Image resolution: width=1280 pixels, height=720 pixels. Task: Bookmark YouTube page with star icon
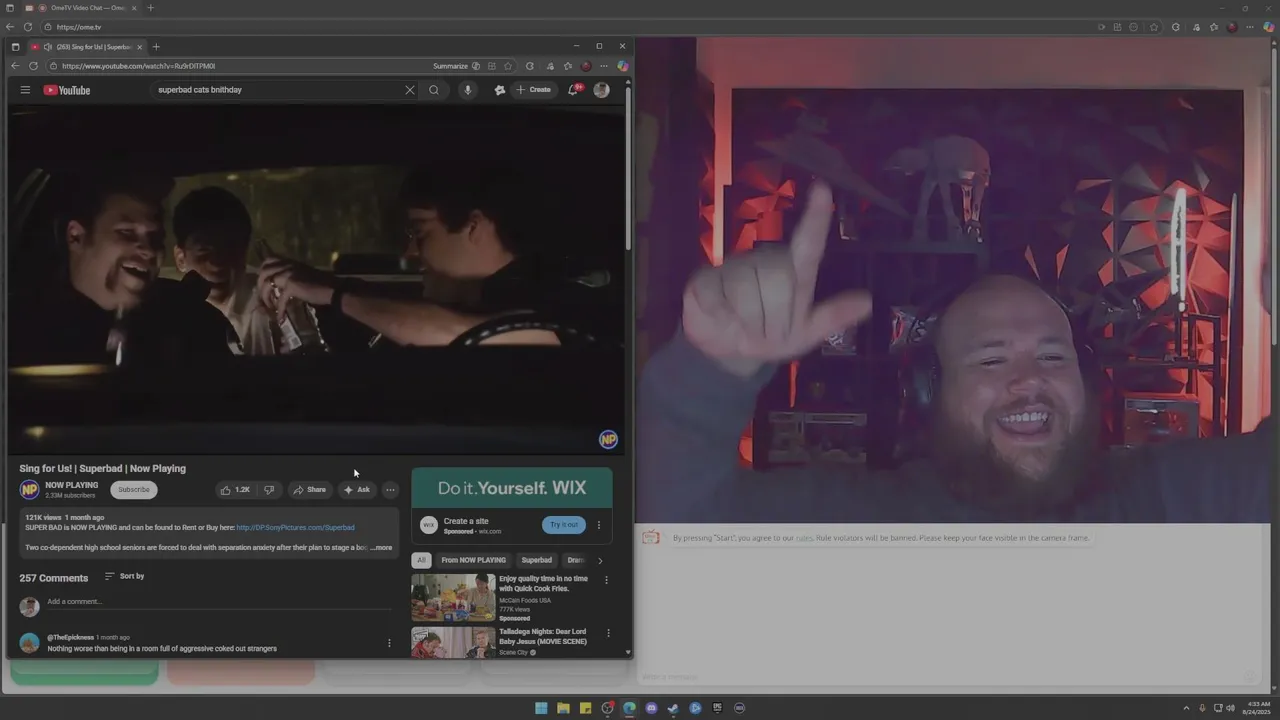click(x=508, y=66)
